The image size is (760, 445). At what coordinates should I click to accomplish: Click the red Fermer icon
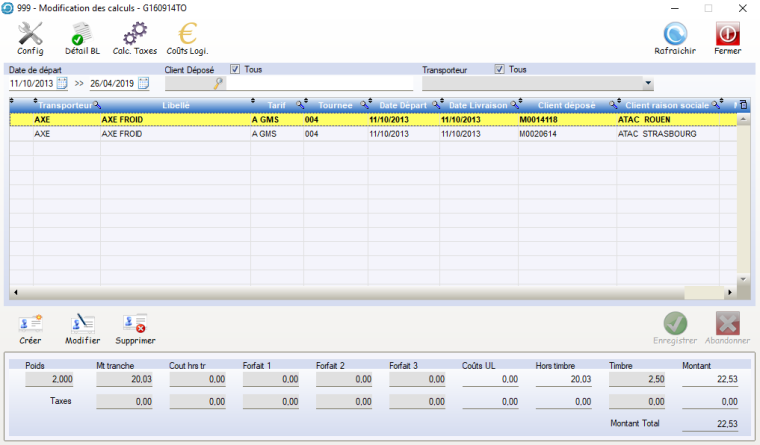coord(727,34)
